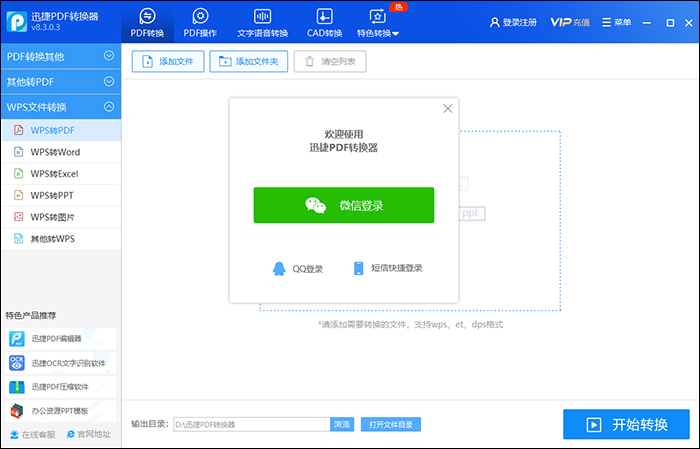
Task: Minimize the converter window
Action: [646, 23]
